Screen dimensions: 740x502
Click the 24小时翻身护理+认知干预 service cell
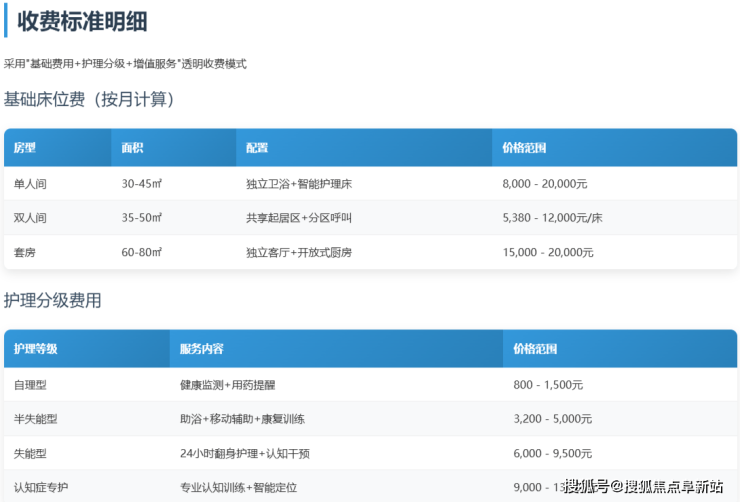[244, 453]
